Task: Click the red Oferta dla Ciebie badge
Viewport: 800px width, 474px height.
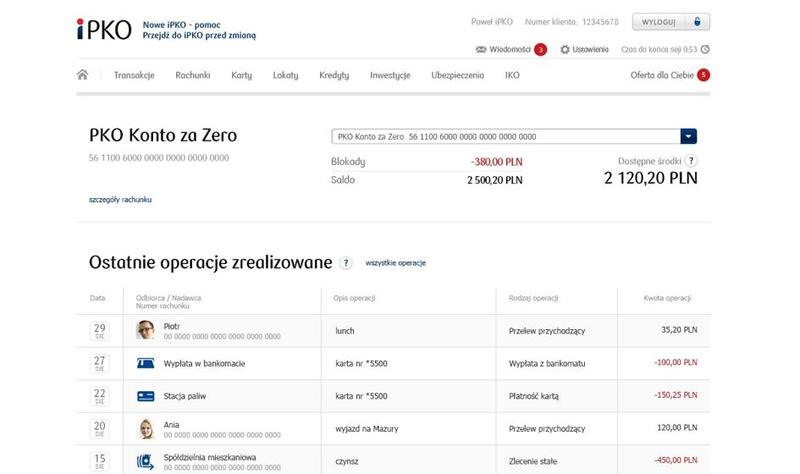Action: click(704, 75)
